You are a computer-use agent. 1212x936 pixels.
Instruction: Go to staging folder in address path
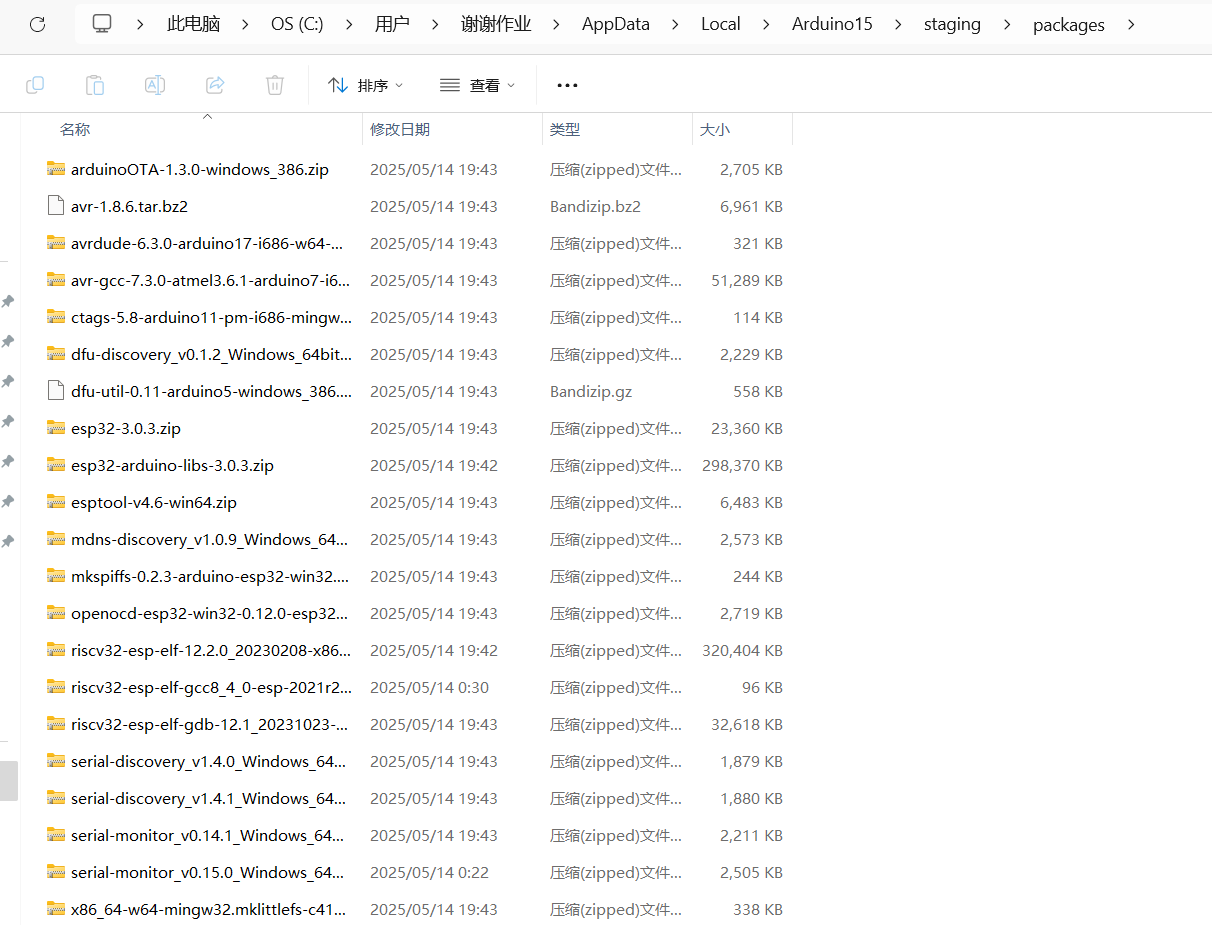click(x=952, y=24)
